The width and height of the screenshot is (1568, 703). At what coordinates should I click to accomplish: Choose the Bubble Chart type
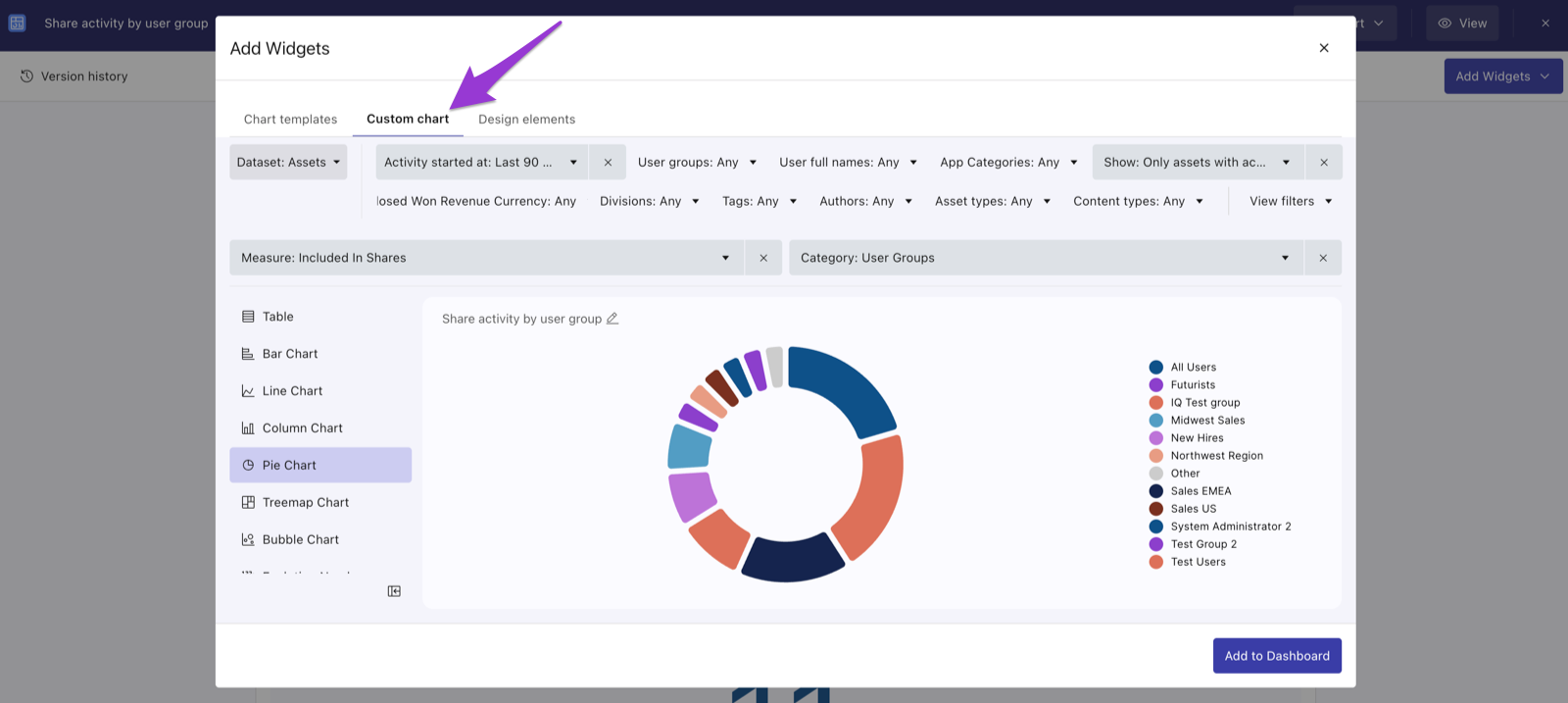pos(320,540)
